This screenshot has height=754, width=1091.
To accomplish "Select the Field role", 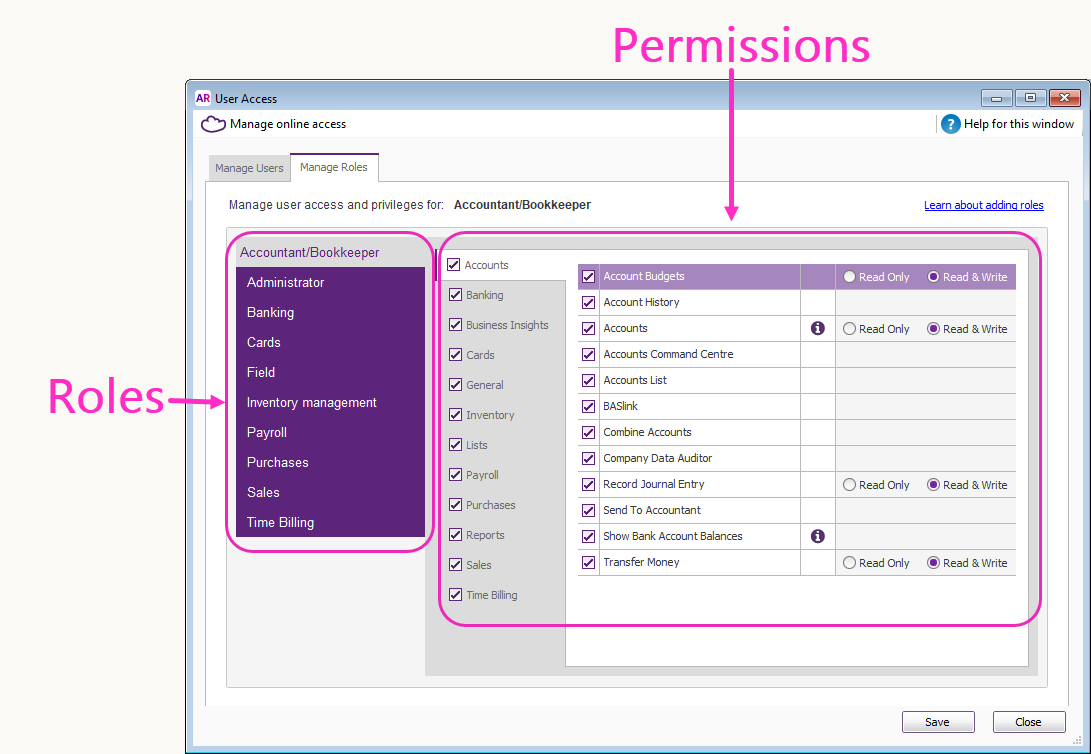I will [331, 372].
